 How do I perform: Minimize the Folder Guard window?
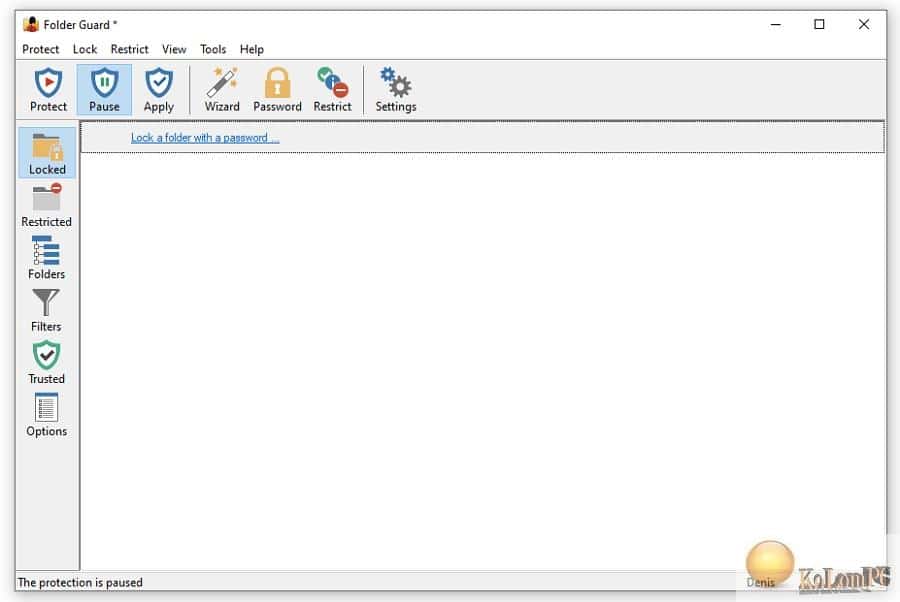775,25
